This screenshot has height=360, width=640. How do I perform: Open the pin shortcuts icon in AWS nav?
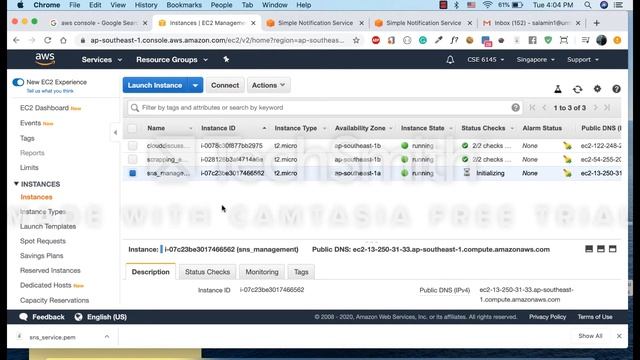(x=226, y=60)
